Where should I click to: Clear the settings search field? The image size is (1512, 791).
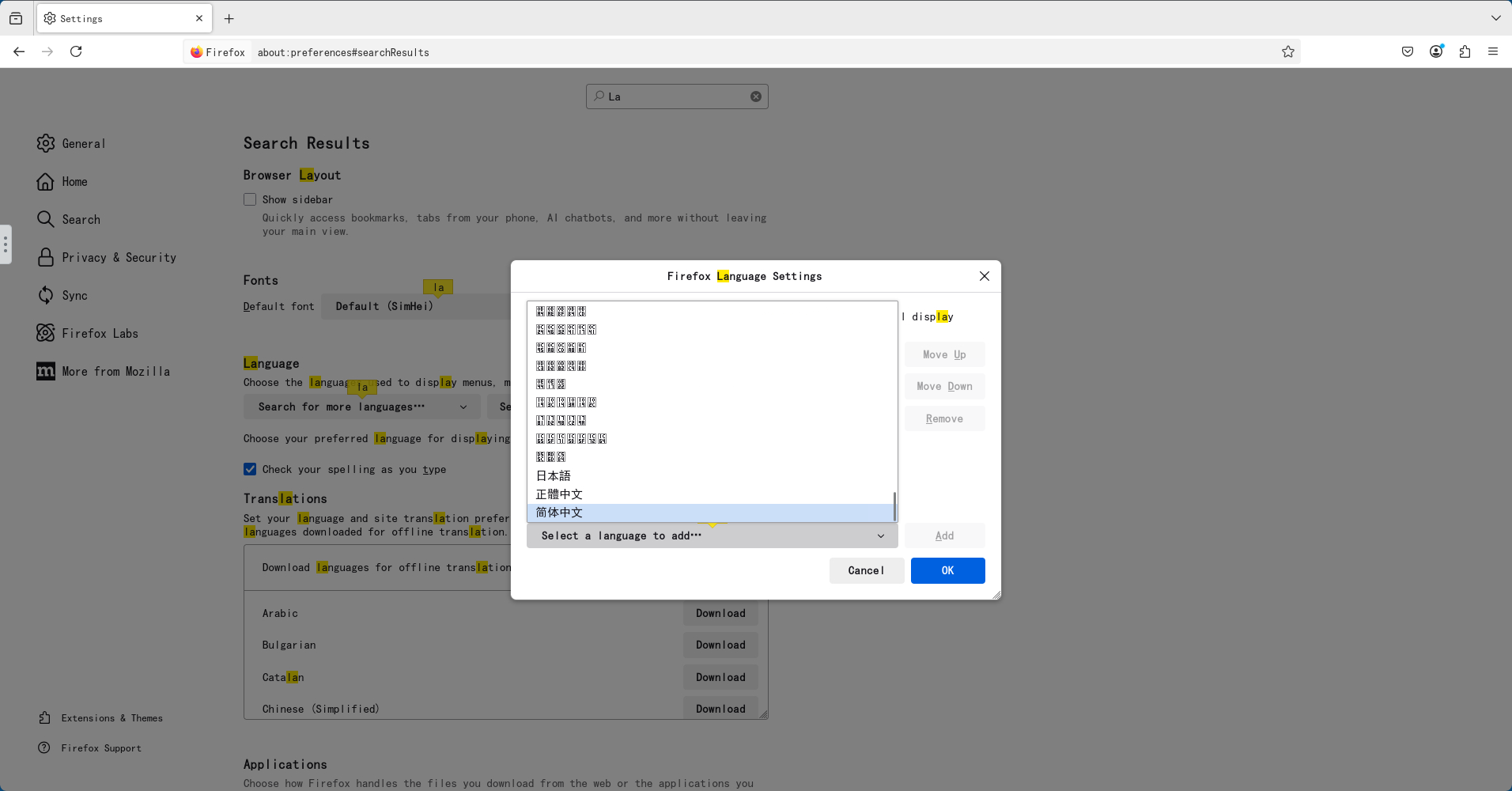click(x=756, y=97)
